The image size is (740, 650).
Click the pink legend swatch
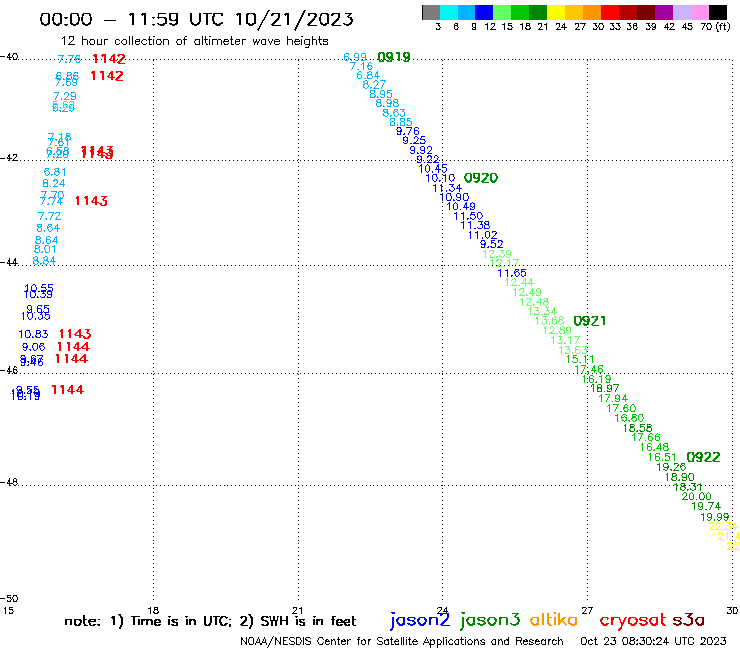[x=699, y=12]
